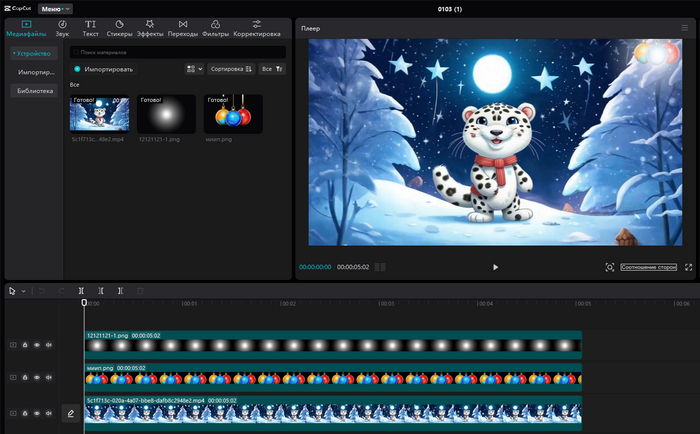Image resolution: width=700 pixels, height=434 pixels.
Task: Switch to the Фильтры tab
Action: (215, 28)
